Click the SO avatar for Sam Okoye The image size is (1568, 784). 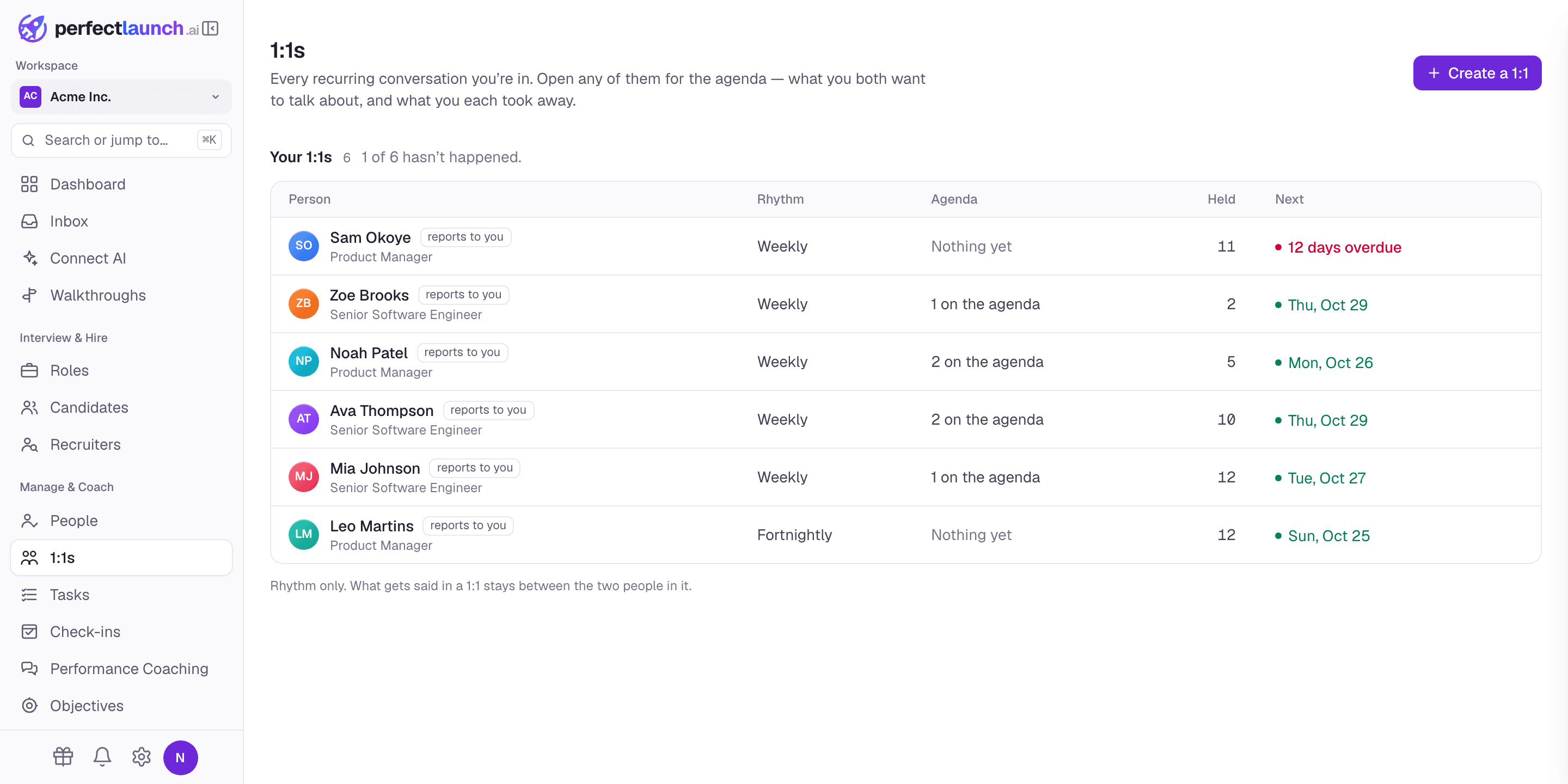click(x=303, y=246)
